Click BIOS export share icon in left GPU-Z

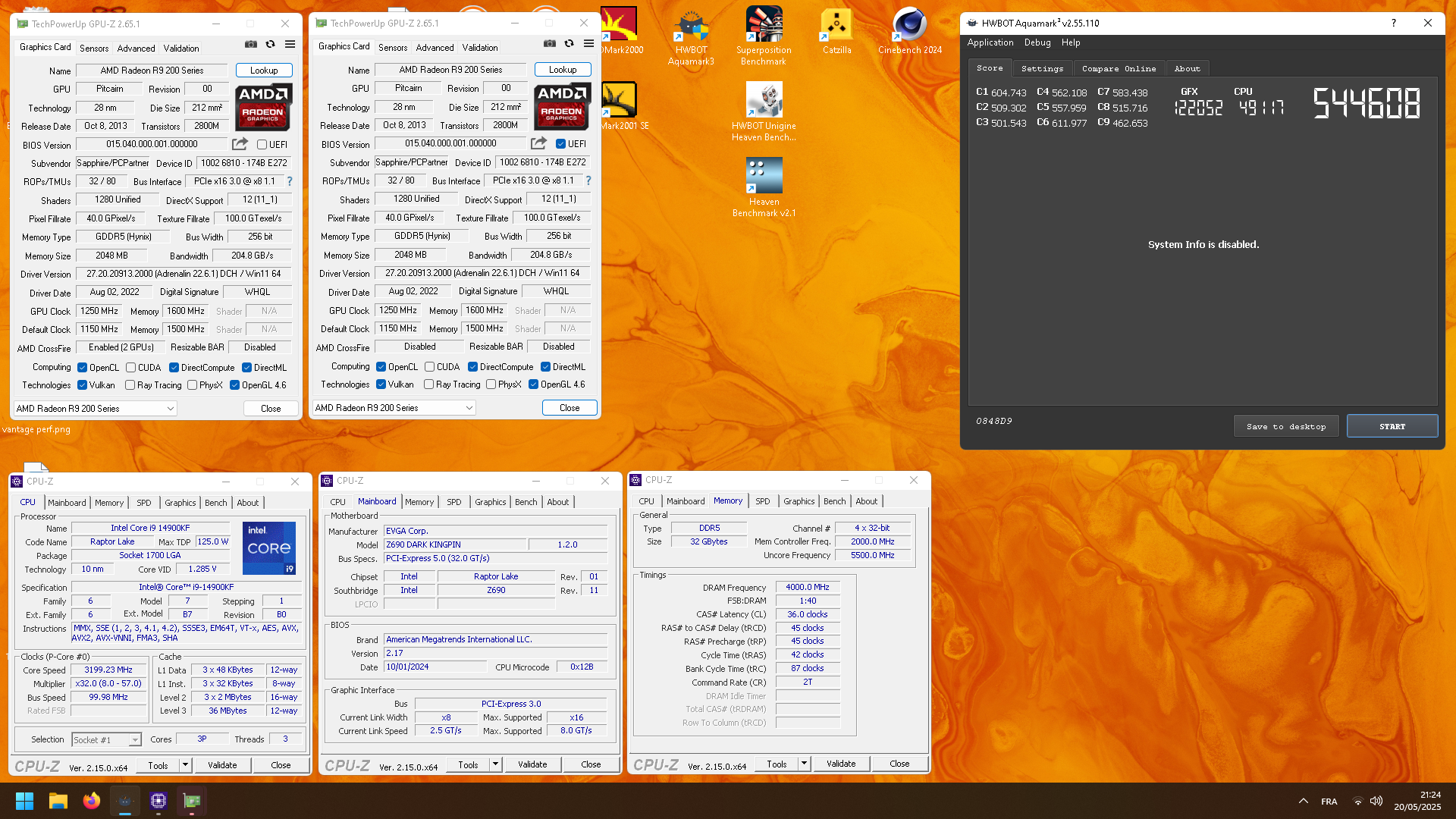tap(240, 144)
